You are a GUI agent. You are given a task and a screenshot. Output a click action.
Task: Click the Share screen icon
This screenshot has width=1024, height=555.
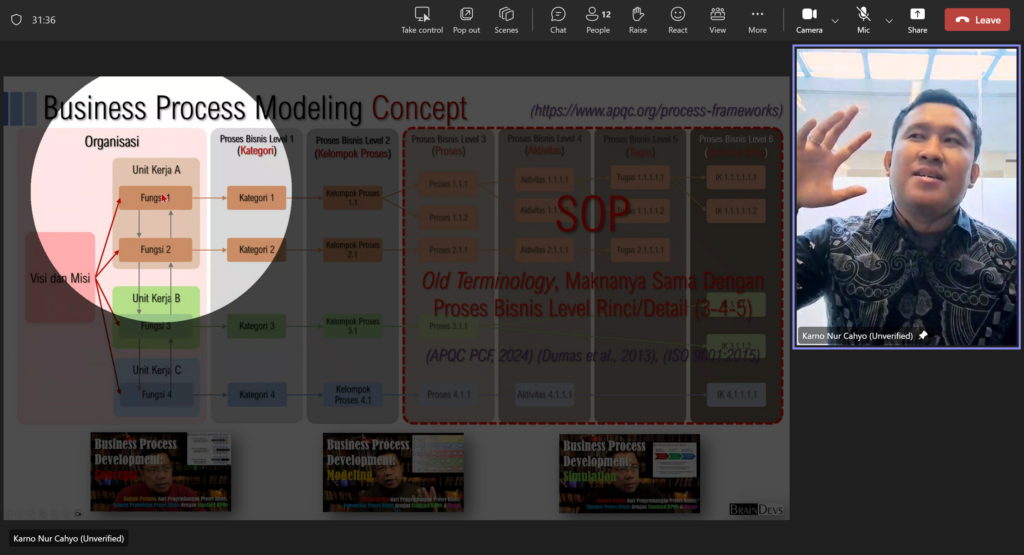tap(917, 19)
